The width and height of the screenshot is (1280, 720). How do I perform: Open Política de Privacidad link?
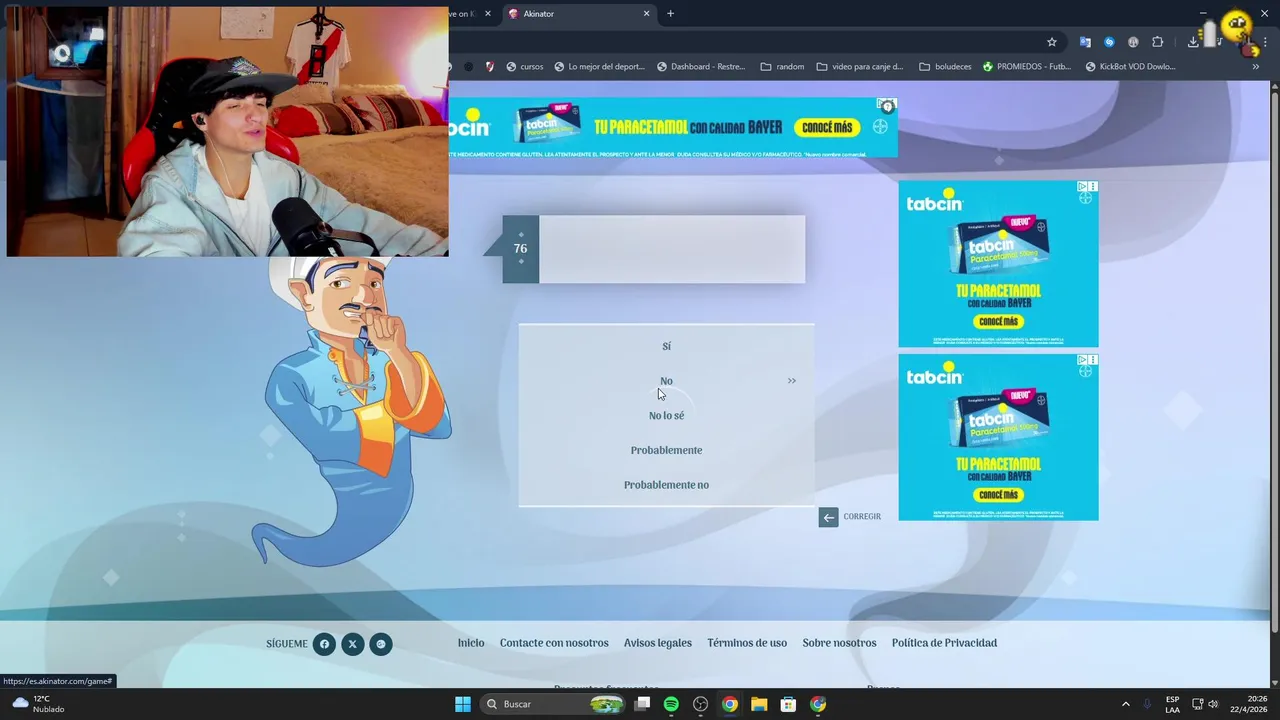tap(944, 643)
